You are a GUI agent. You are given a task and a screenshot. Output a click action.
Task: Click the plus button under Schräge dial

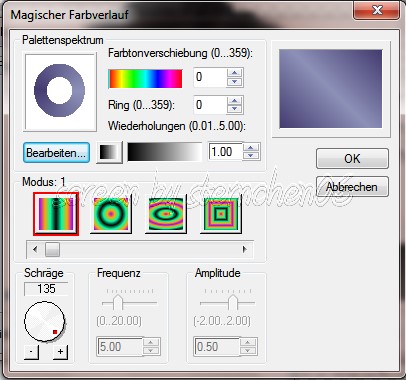(x=60, y=352)
